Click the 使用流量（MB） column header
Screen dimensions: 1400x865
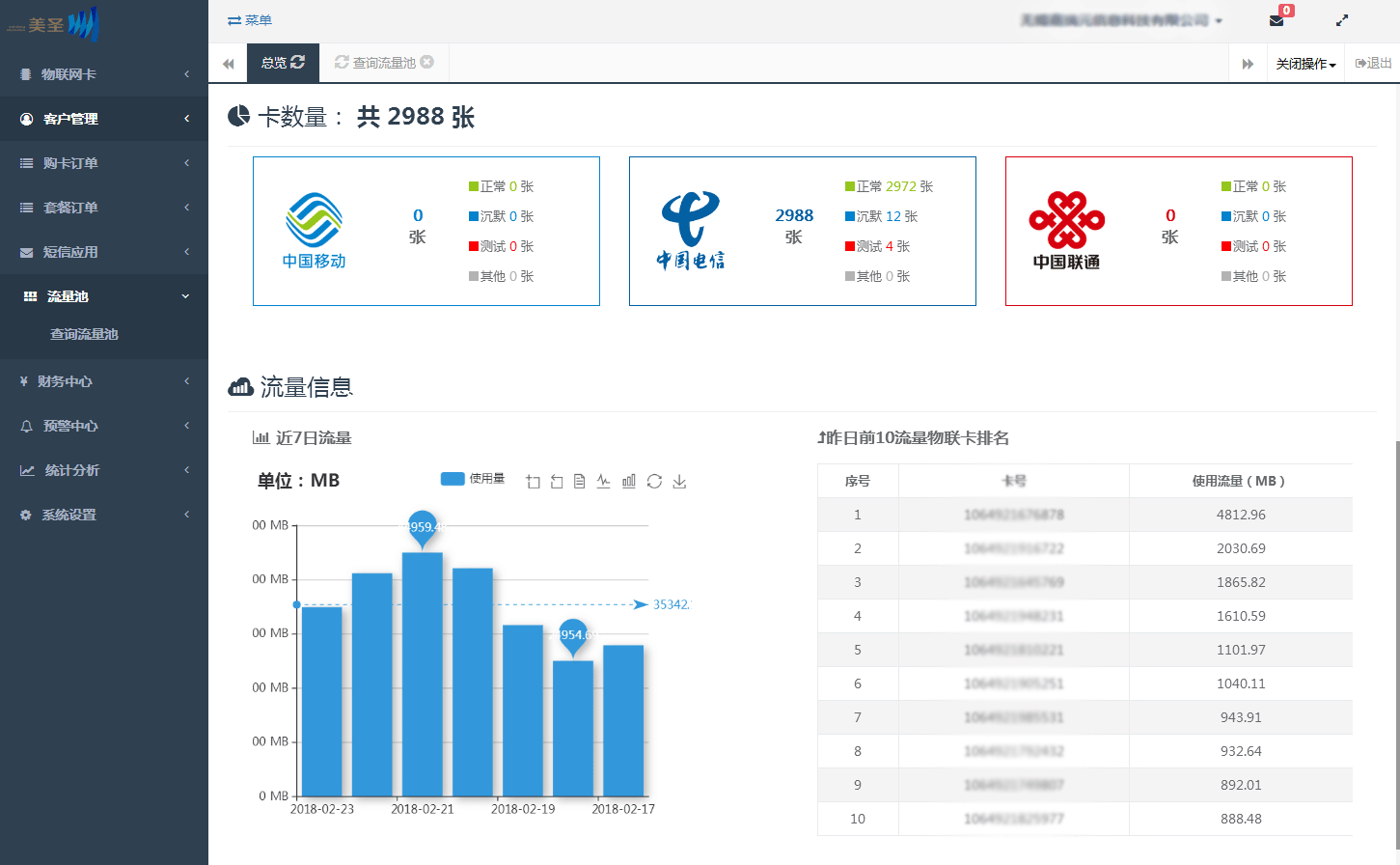coord(1241,481)
